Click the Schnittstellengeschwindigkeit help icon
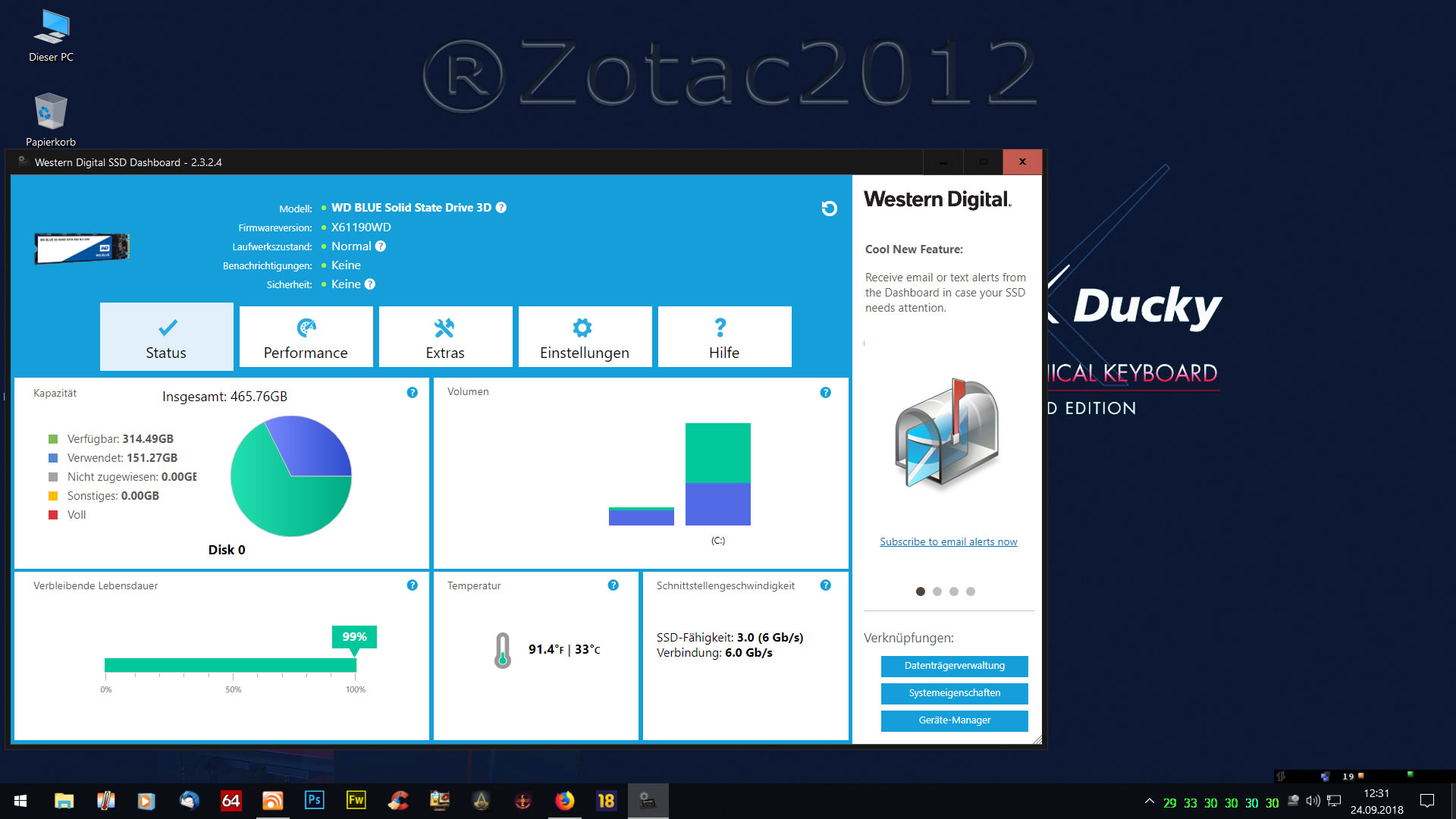 825,585
